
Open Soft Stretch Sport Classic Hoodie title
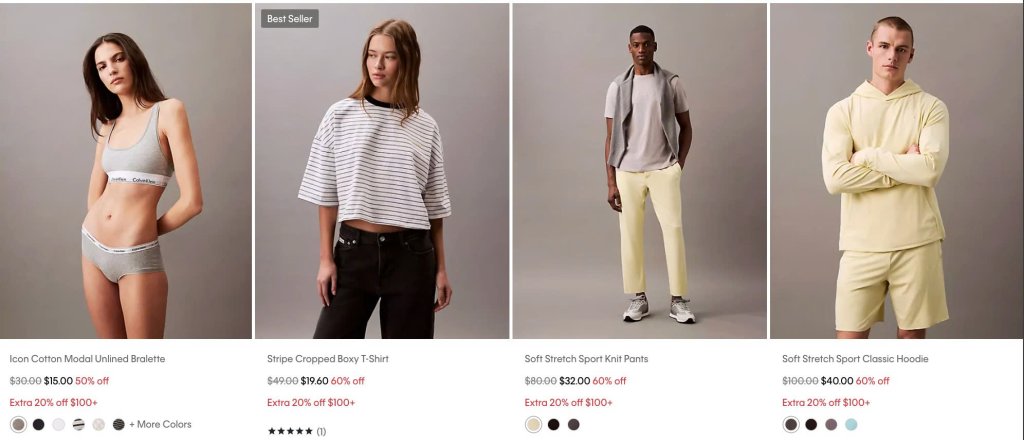(855, 358)
